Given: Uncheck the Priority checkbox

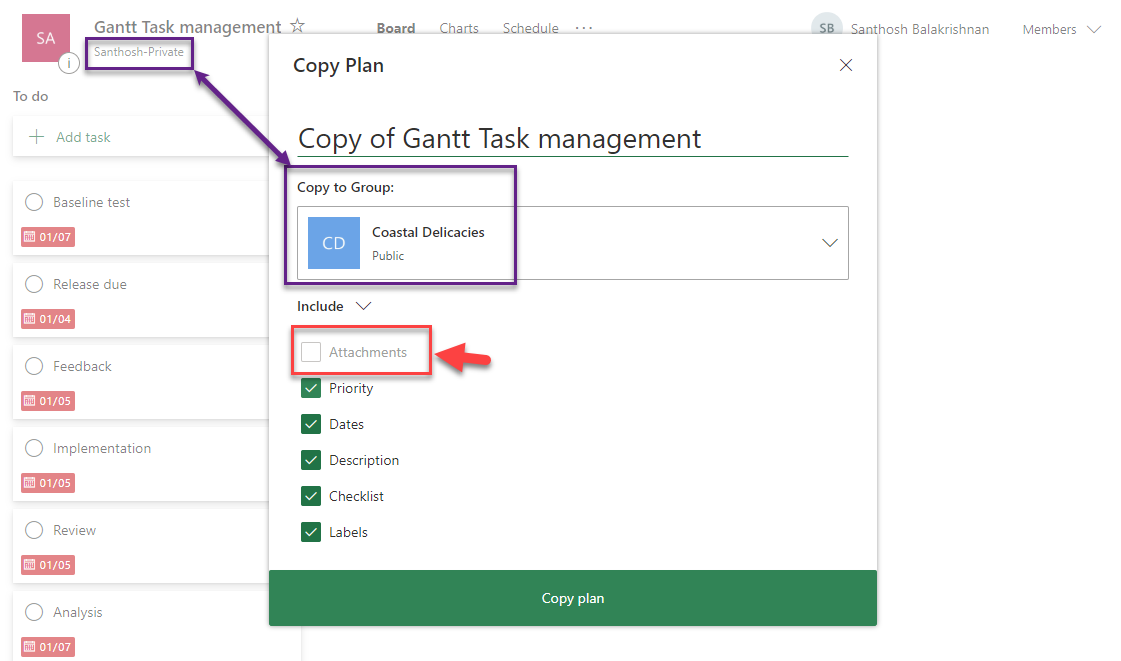Looking at the screenshot, I should 311,388.
